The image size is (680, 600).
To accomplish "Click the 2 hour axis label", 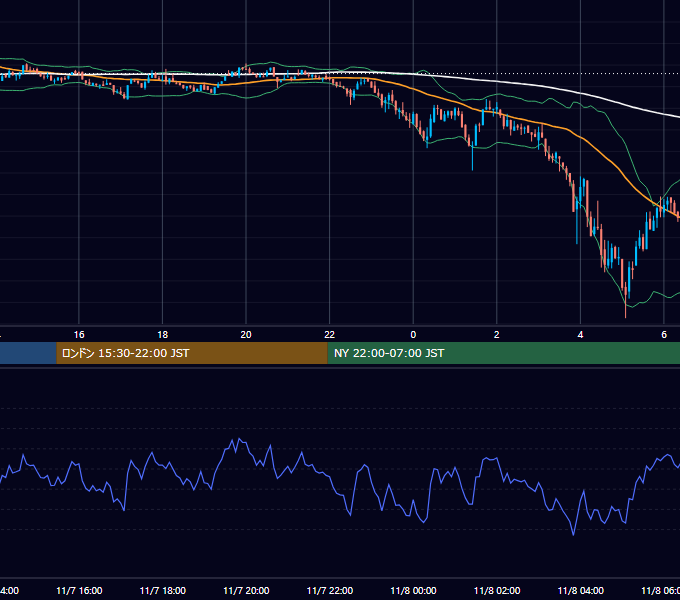I will tap(497, 335).
